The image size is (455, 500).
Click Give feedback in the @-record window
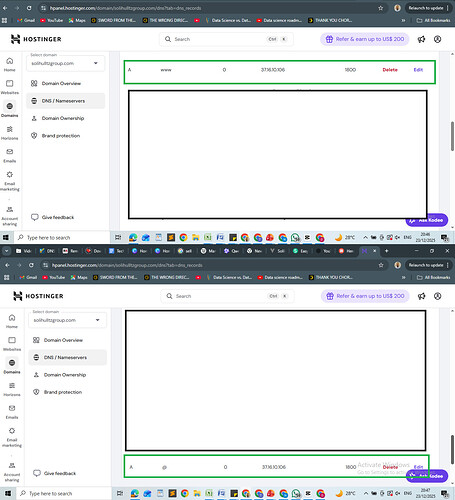click(53, 473)
